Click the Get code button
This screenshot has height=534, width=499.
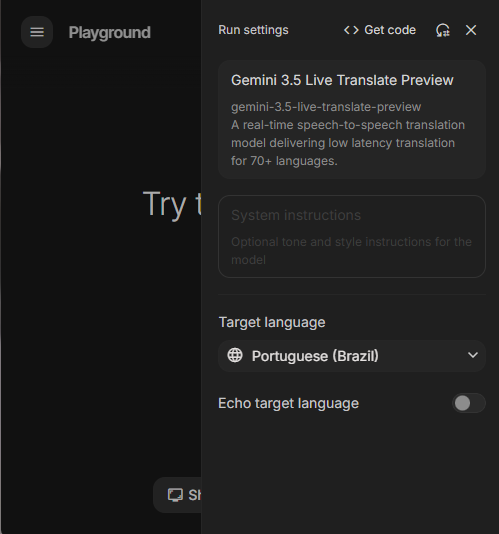click(x=380, y=30)
